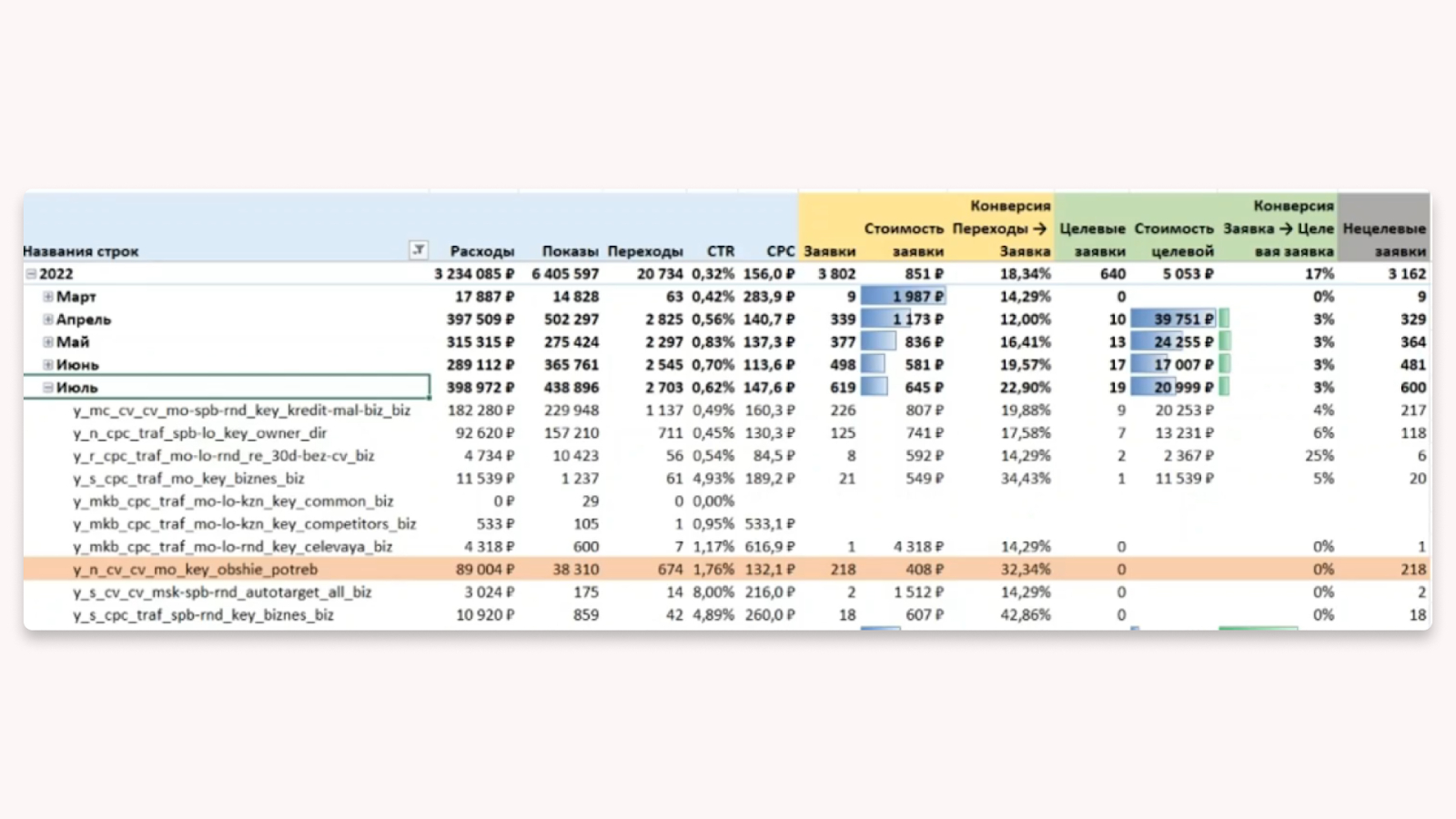Click total expenses cell 3 234 085 ₽

[474, 274]
